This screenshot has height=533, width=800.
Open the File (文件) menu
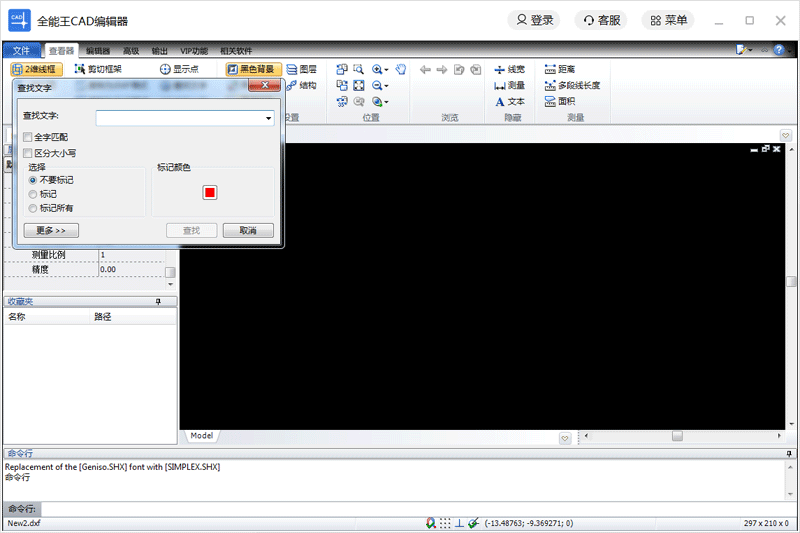click(x=22, y=50)
